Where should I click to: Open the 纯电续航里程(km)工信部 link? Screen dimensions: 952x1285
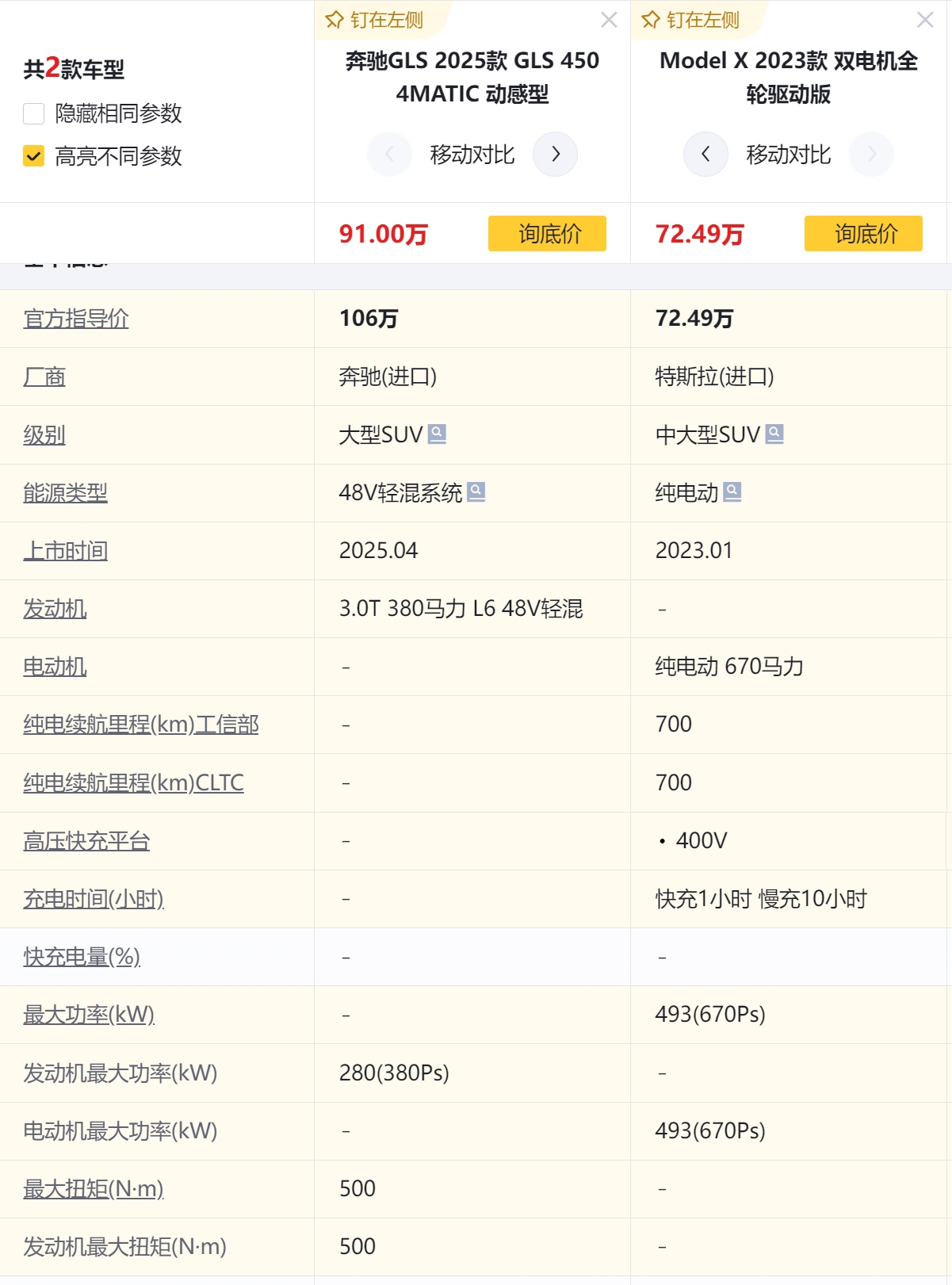[141, 725]
